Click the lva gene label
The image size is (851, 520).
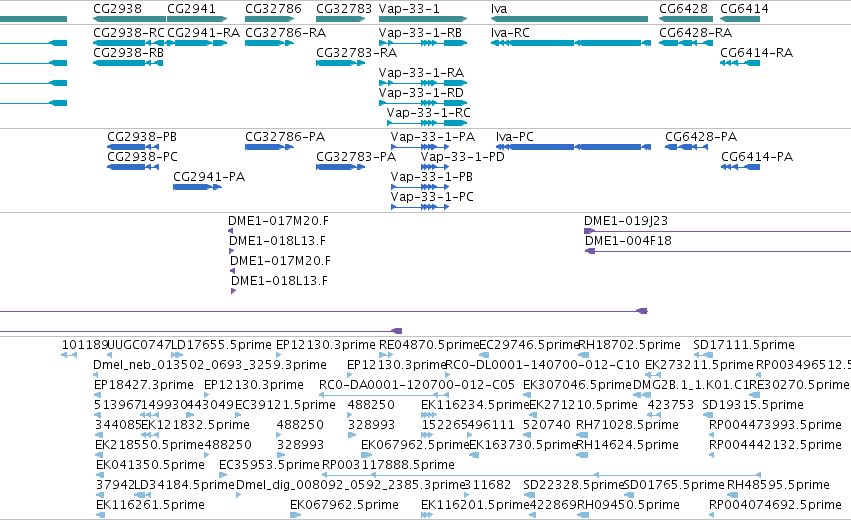pos(499,9)
